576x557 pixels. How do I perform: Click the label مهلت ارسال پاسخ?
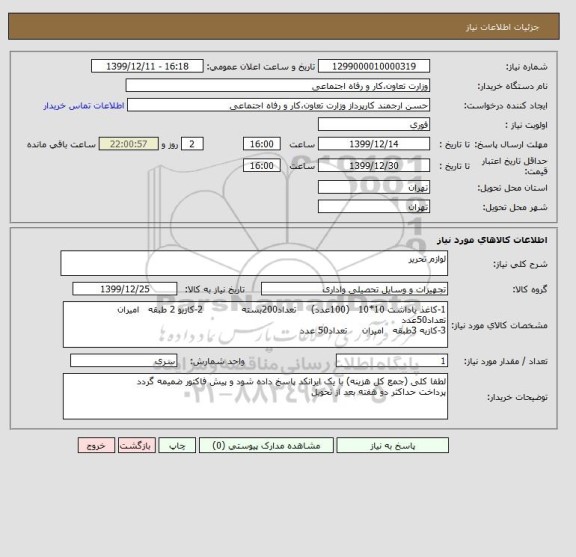click(511, 145)
